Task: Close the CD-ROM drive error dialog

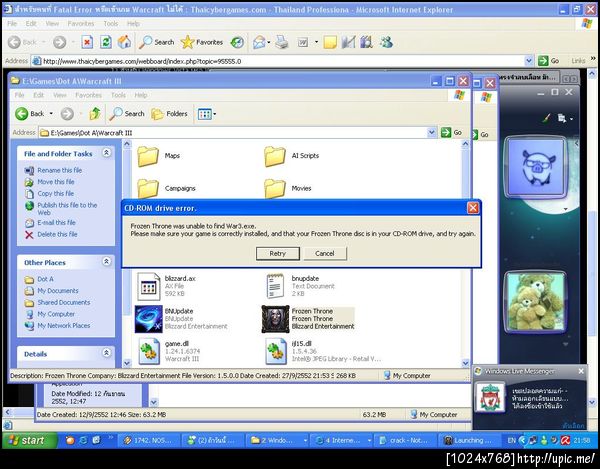Action: point(473,208)
